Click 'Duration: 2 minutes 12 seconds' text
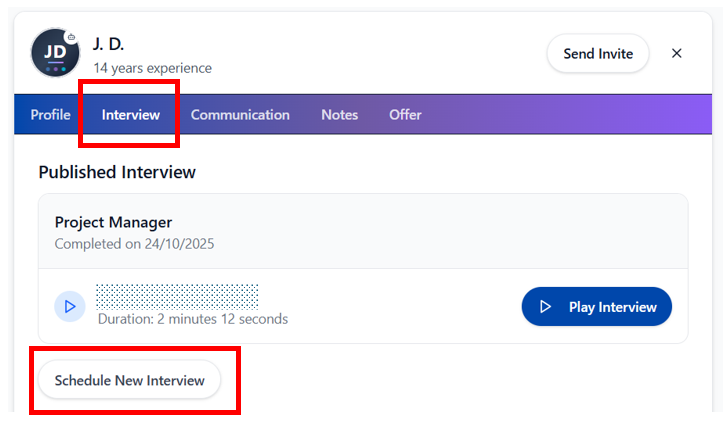 click(193, 319)
